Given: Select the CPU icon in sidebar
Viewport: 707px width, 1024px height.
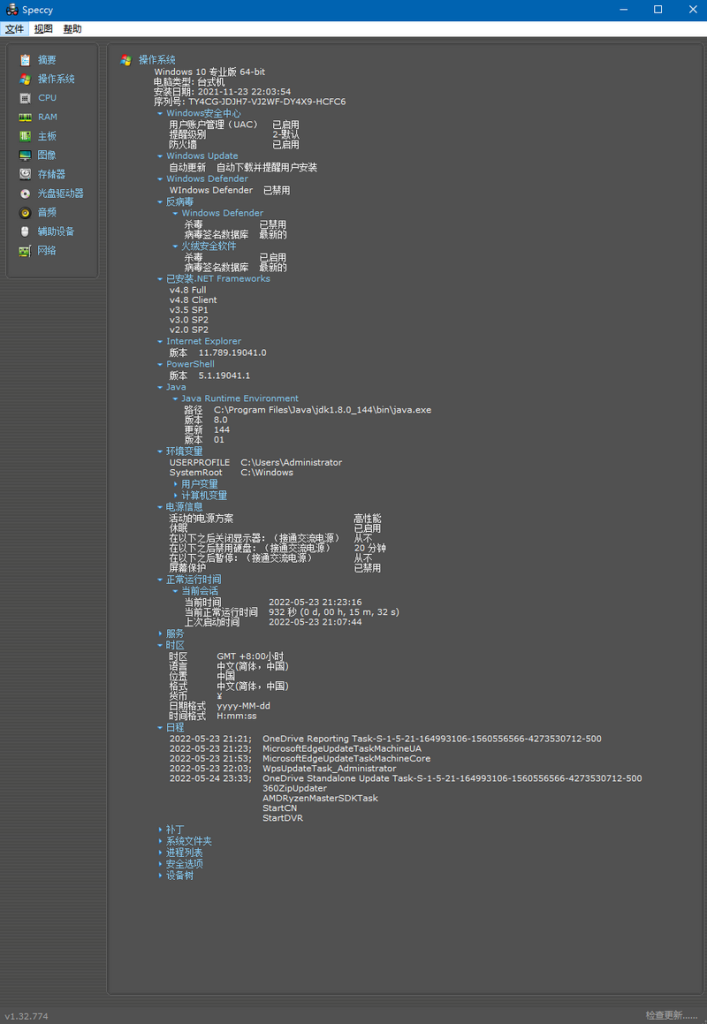Looking at the screenshot, I should click(25, 98).
